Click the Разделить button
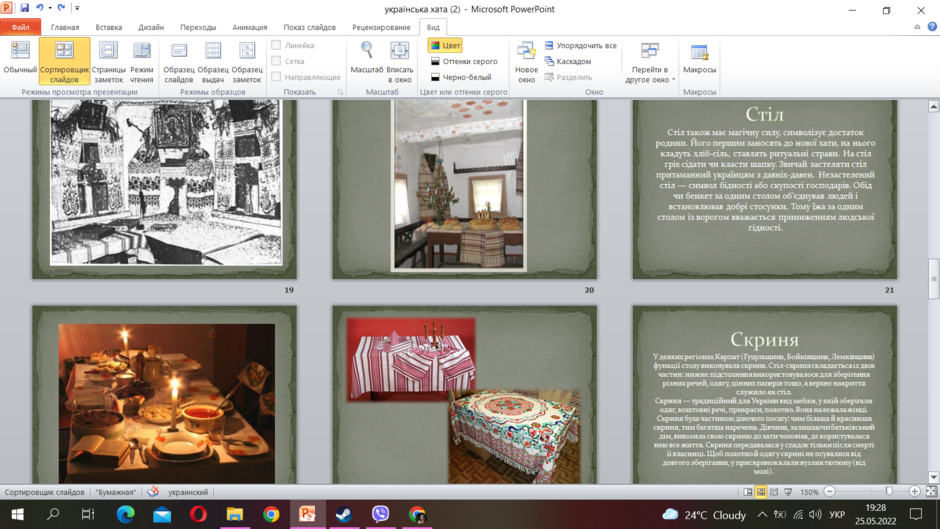The height and width of the screenshot is (529, 940). click(x=568, y=77)
